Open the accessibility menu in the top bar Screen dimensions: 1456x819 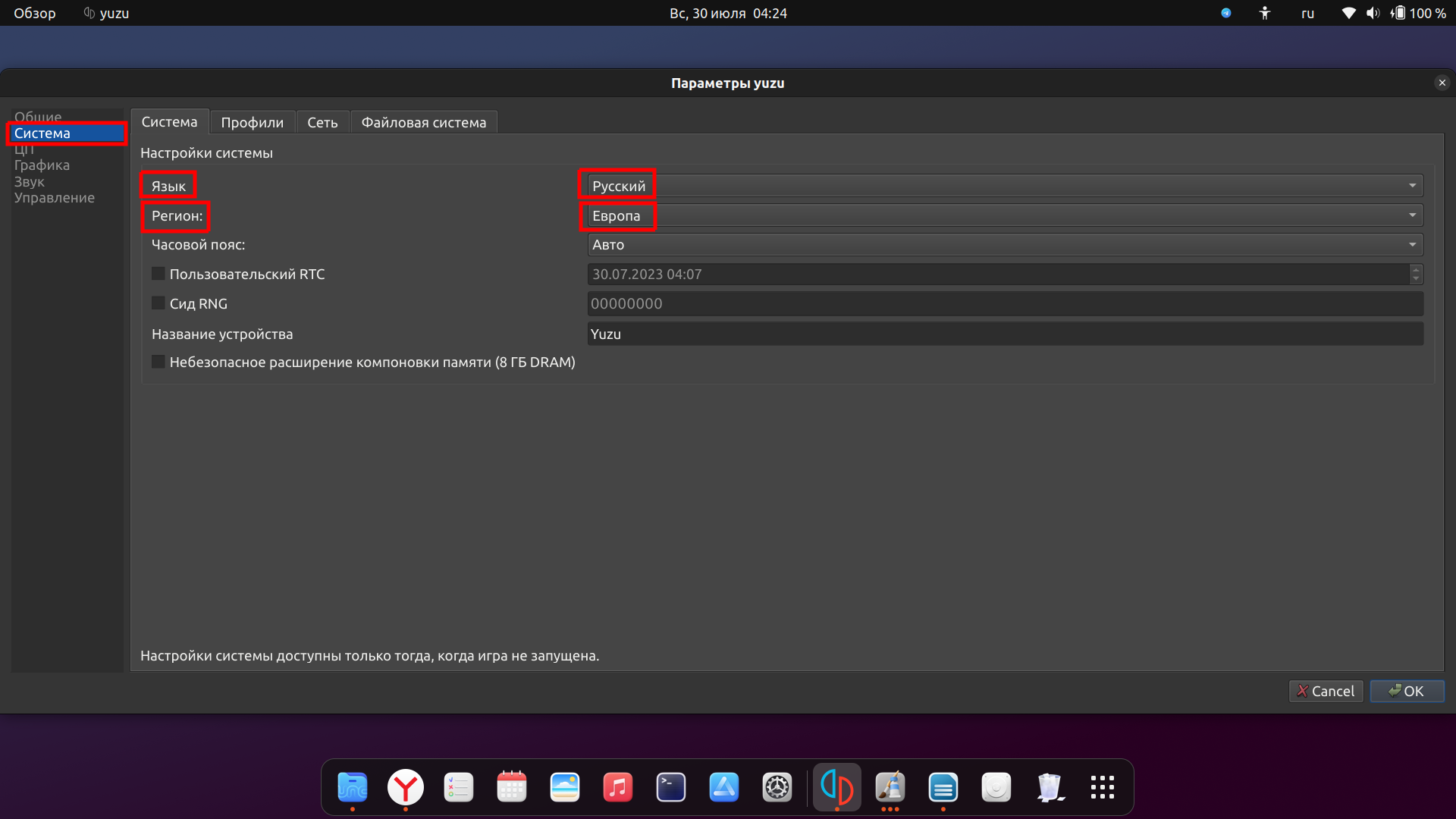1264,13
